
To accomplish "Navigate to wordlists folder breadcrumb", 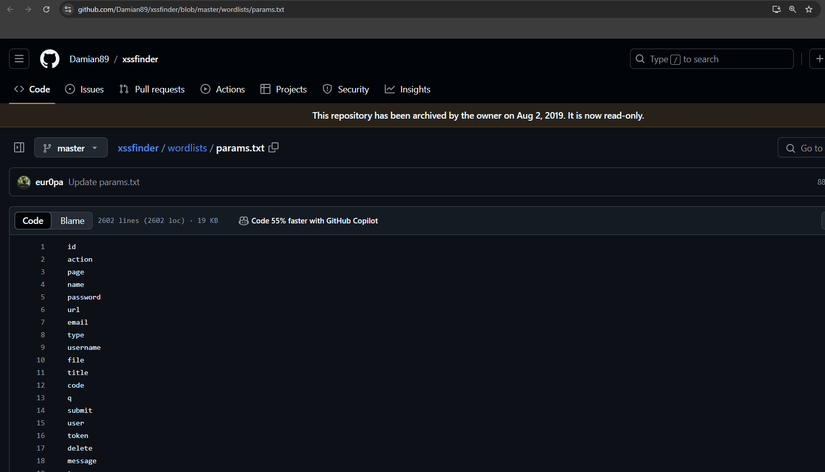I will (187, 148).
